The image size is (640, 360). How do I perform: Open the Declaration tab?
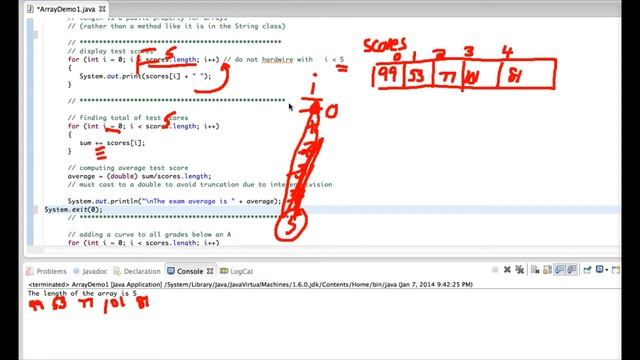[x=137, y=271]
